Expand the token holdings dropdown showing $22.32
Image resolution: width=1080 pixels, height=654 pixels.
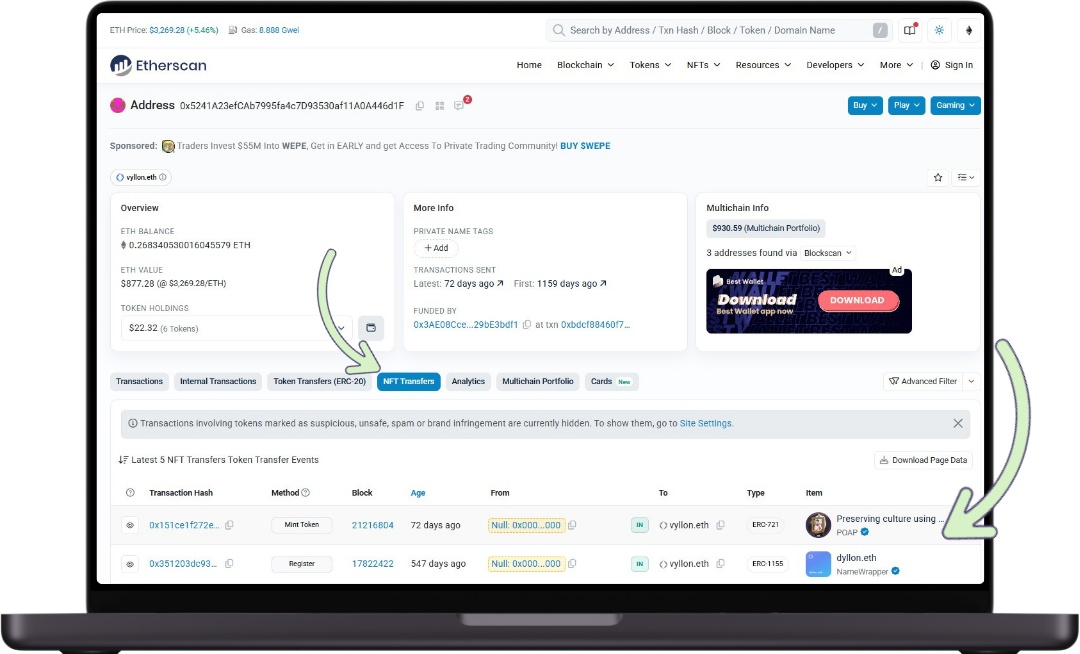pyautogui.click(x=342, y=328)
